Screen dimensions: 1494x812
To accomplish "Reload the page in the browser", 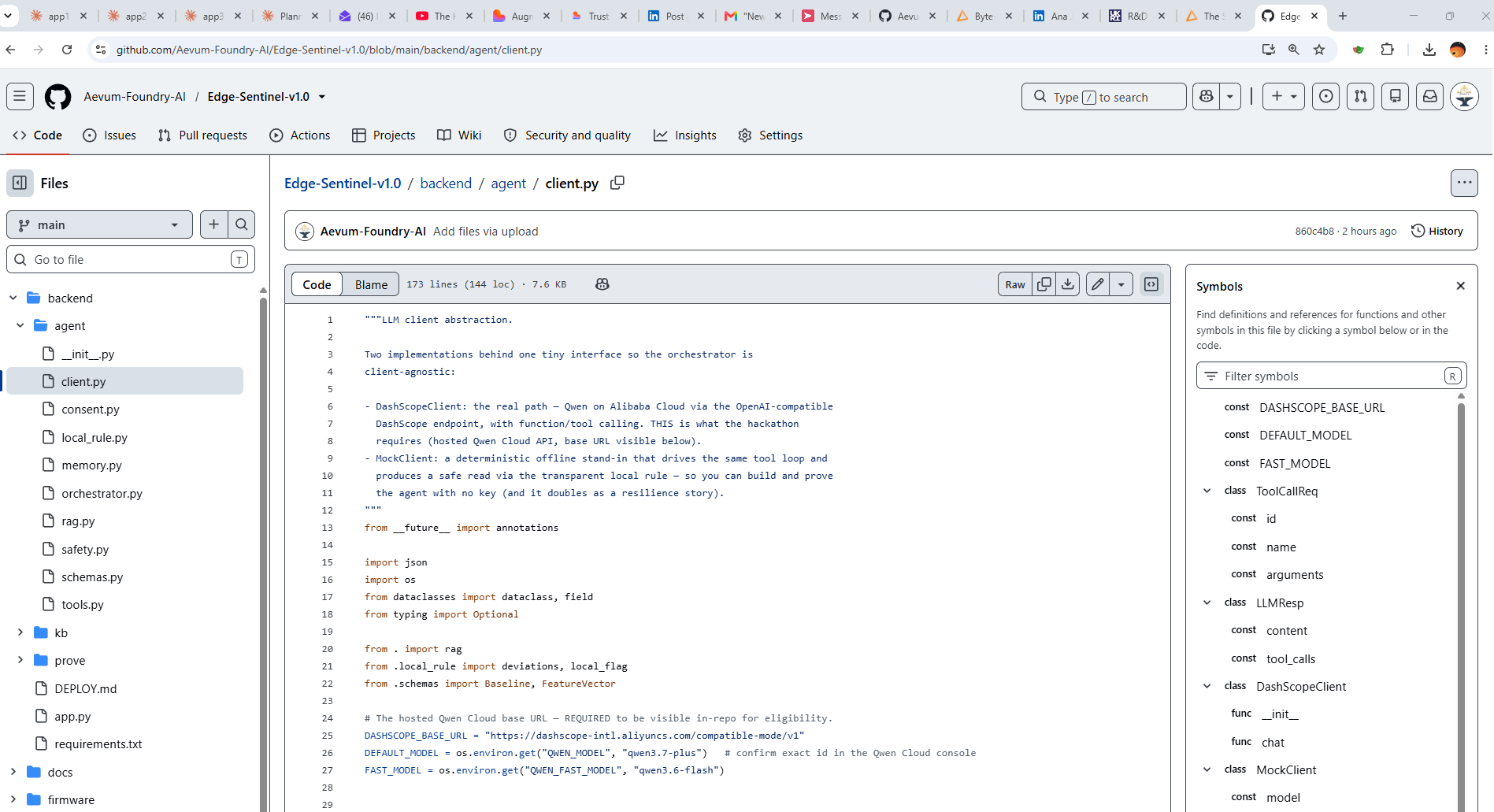I will [67, 50].
